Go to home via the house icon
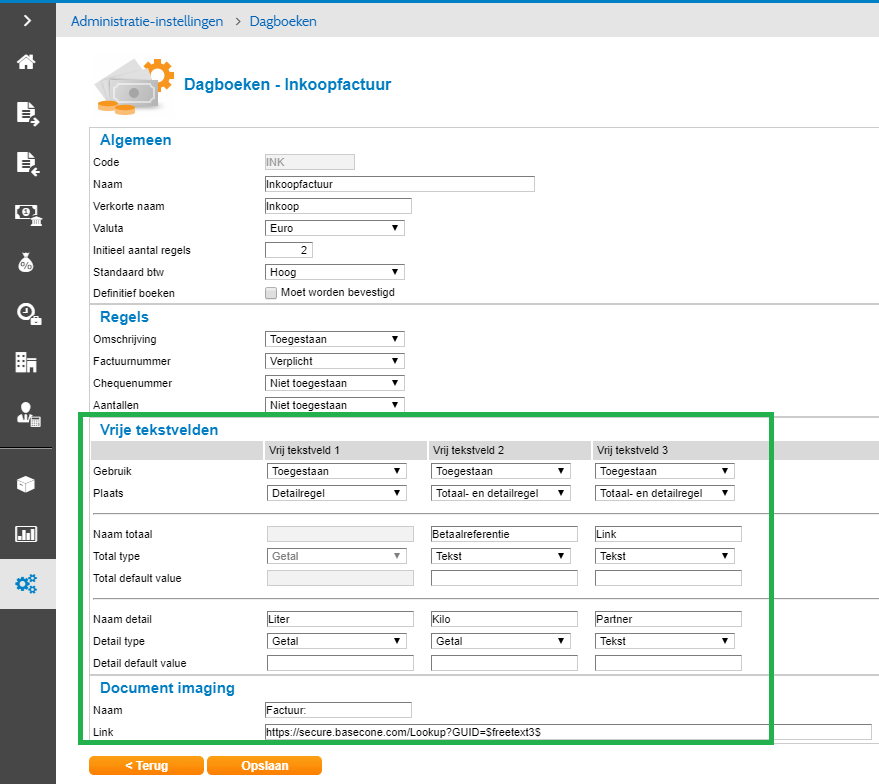Image resolution: width=879 pixels, height=784 pixels. click(x=27, y=62)
